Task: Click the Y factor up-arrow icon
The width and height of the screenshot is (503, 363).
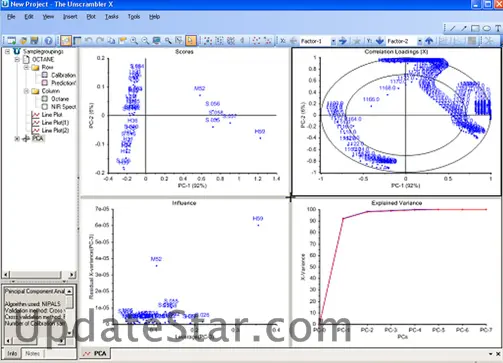Action: (x=429, y=41)
